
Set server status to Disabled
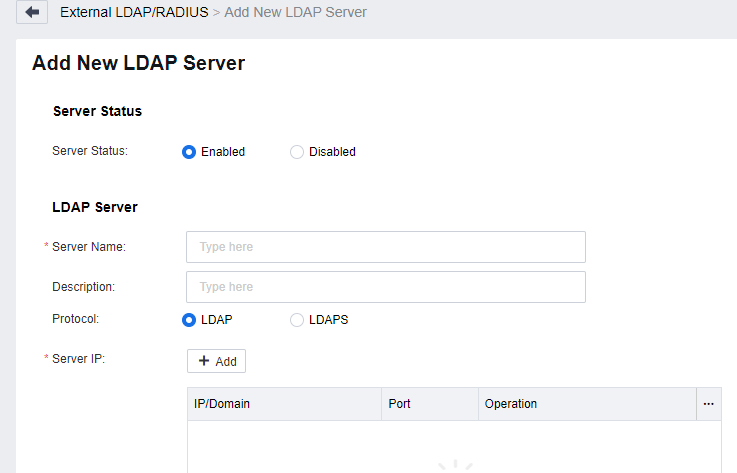[297, 152]
